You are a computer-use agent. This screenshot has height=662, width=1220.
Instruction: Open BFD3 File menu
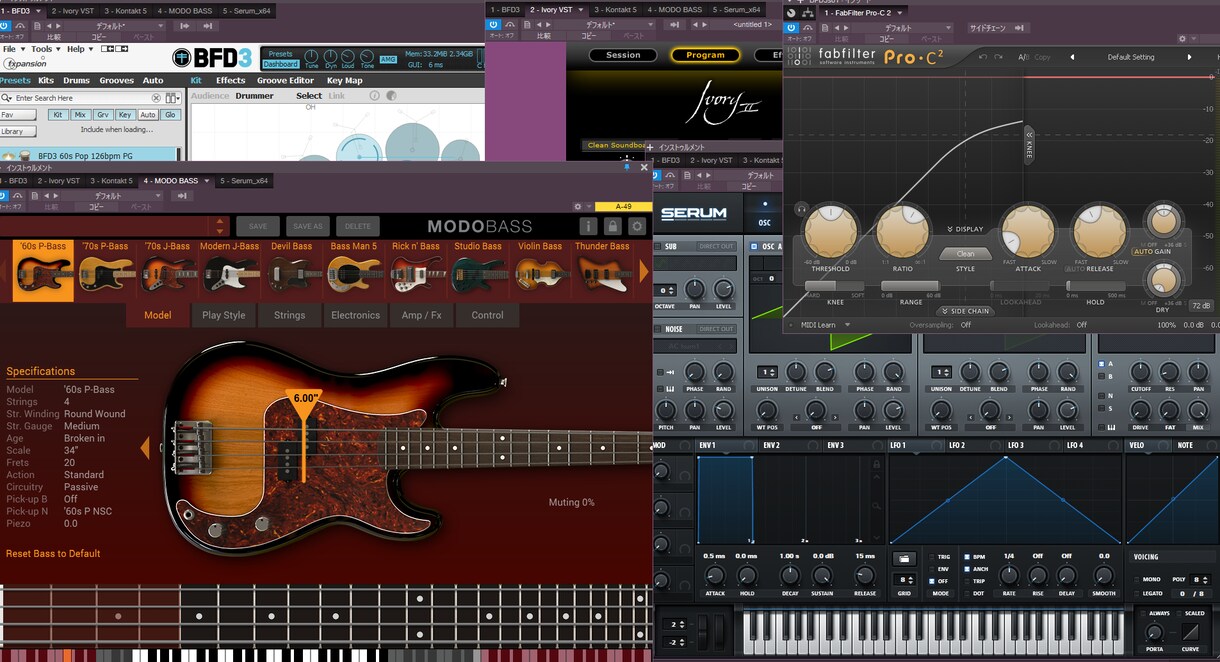(x=12, y=49)
